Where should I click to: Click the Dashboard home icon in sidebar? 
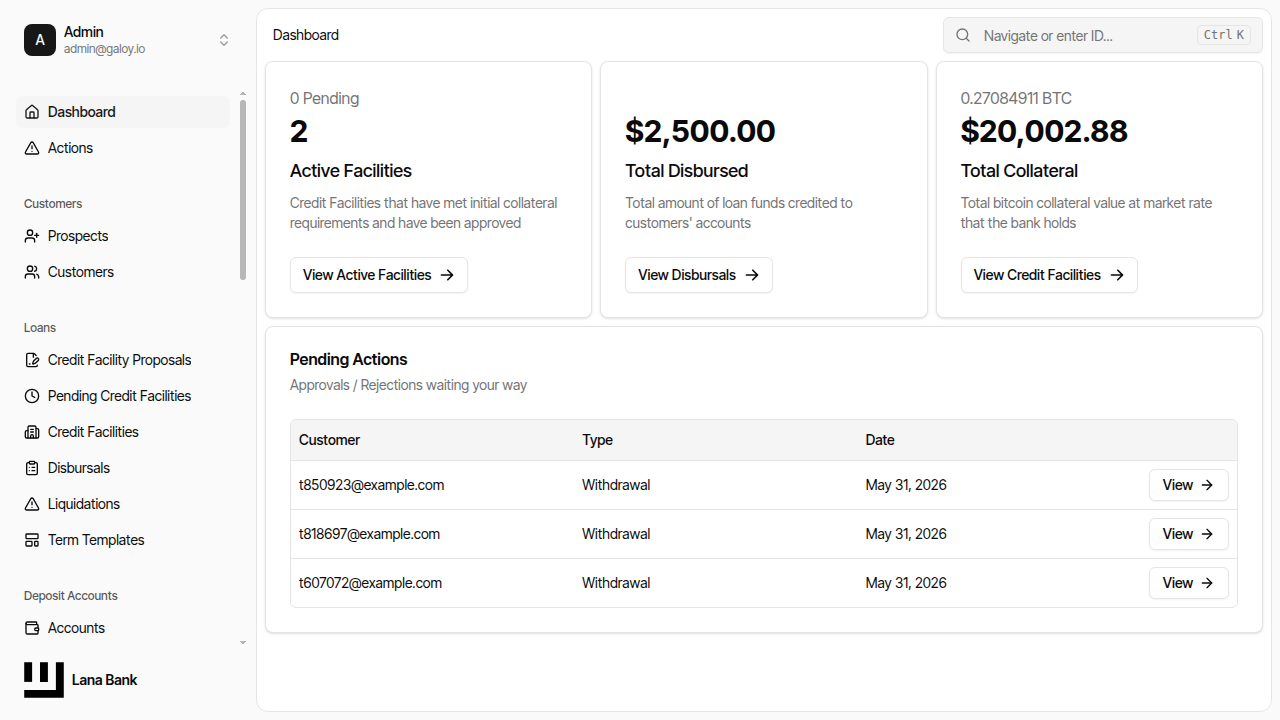(x=32, y=112)
